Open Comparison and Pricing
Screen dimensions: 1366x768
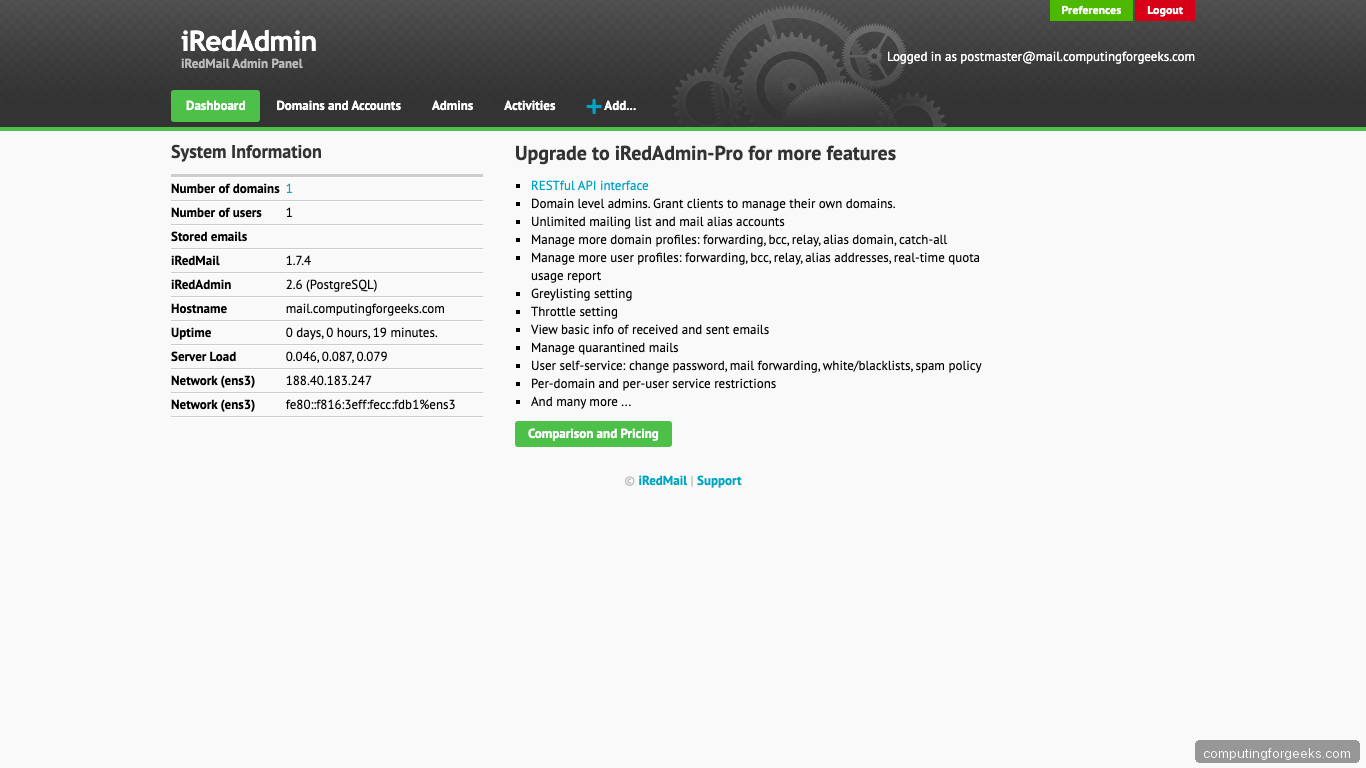click(x=593, y=433)
